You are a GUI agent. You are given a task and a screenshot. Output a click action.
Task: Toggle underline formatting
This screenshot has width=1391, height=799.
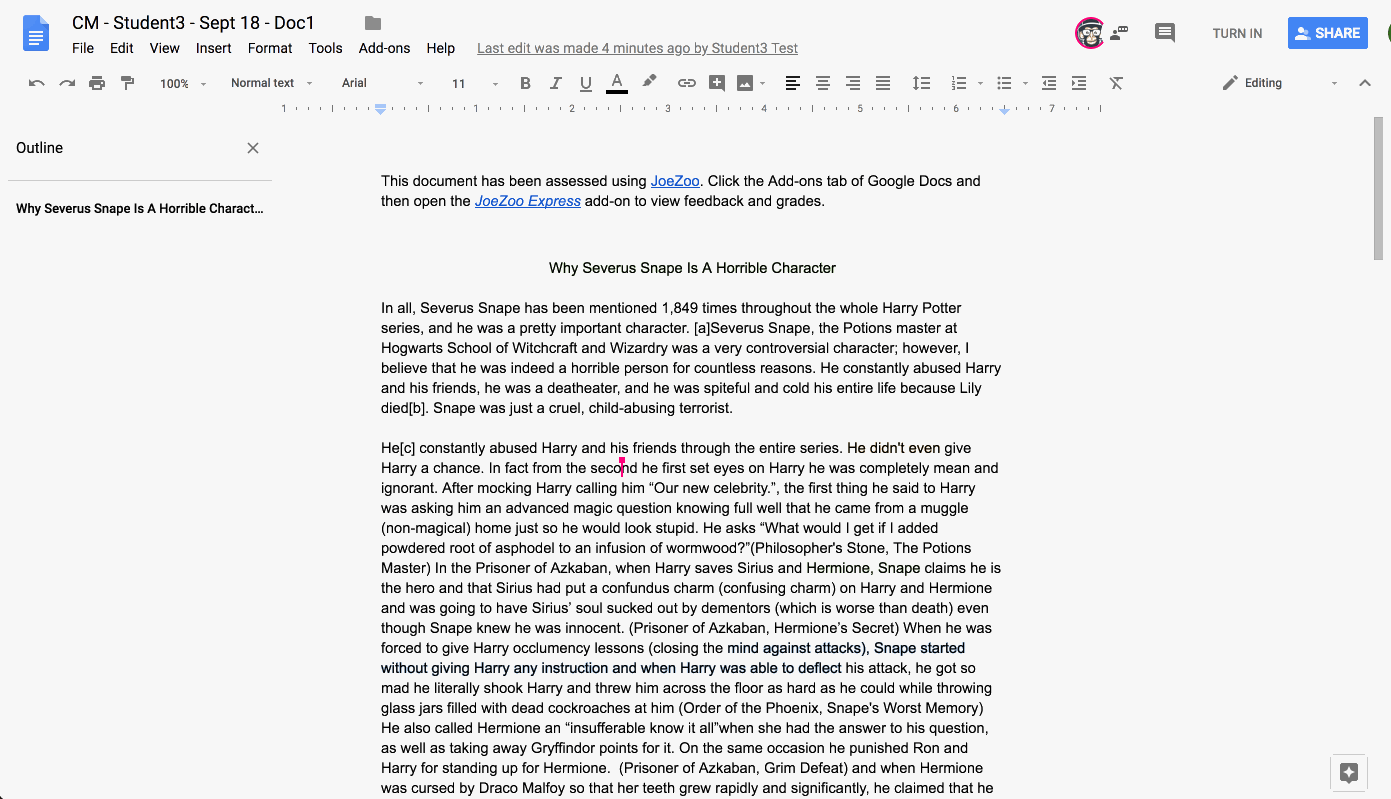click(x=586, y=83)
